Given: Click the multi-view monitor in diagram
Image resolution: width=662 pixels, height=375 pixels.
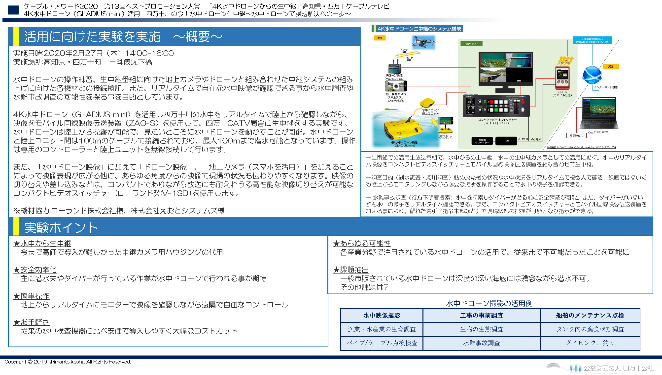Looking at the screenshot, I should [506, 72].
